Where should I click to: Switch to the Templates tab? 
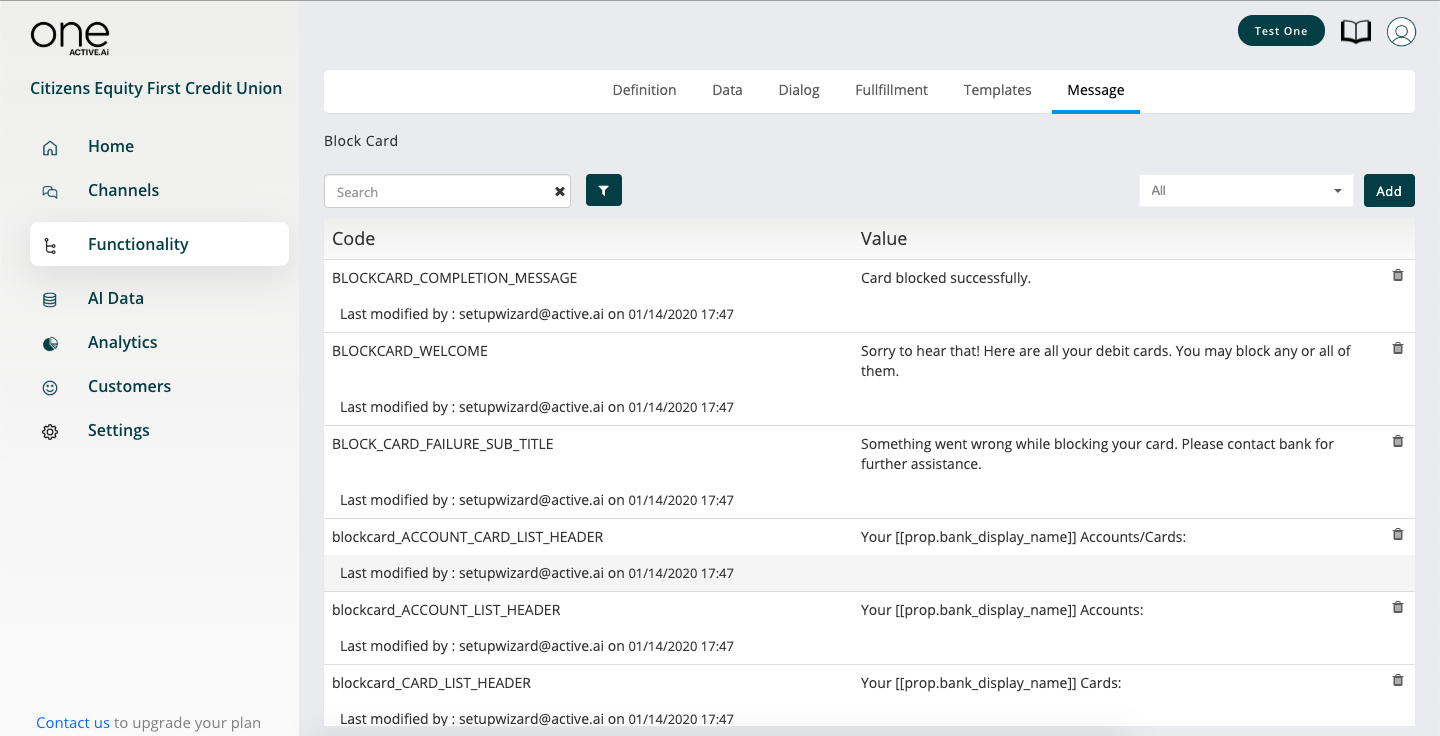(997, 90)
